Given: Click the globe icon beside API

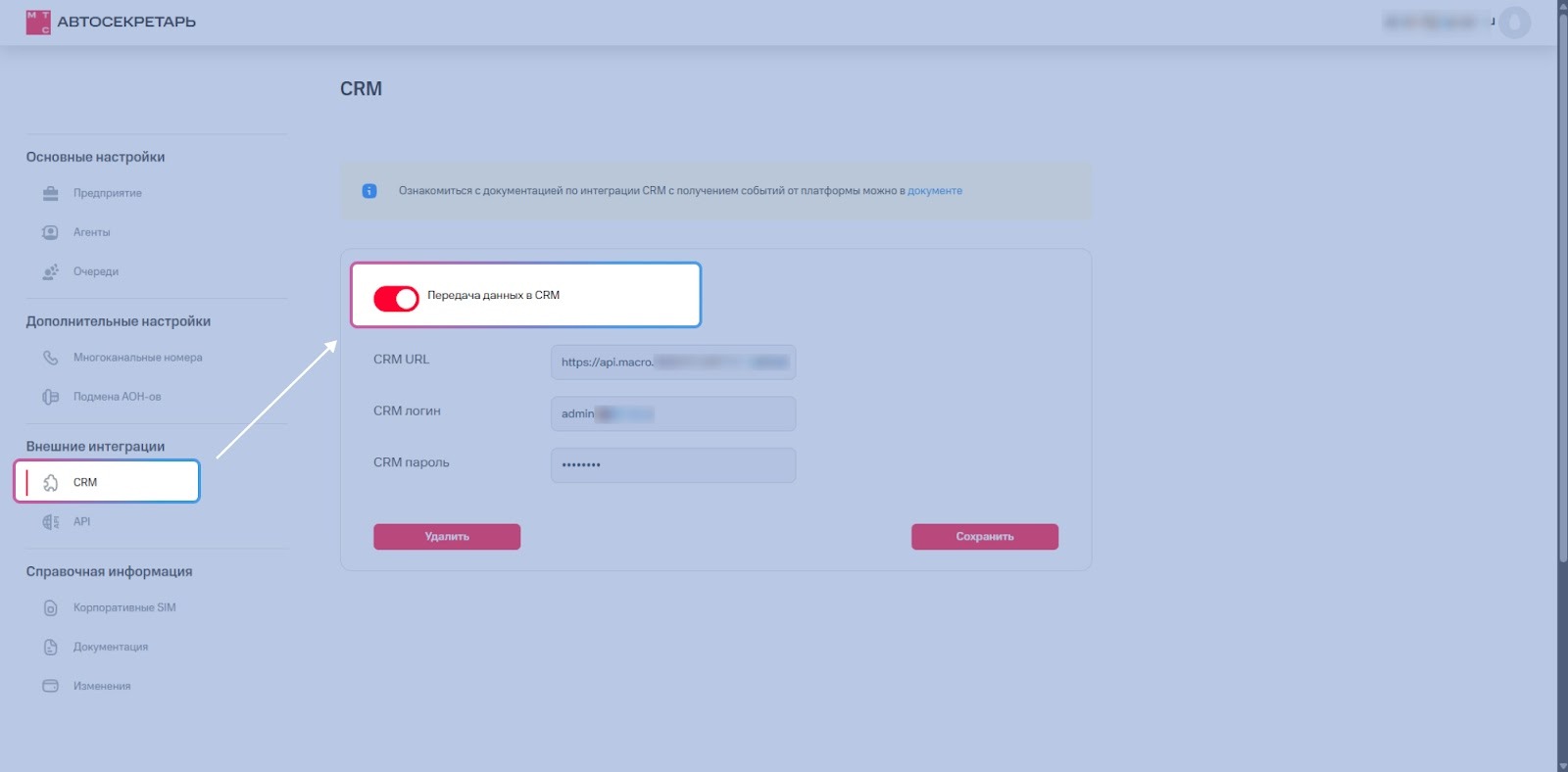Looking at the screenshot, I should coord(50,522).
